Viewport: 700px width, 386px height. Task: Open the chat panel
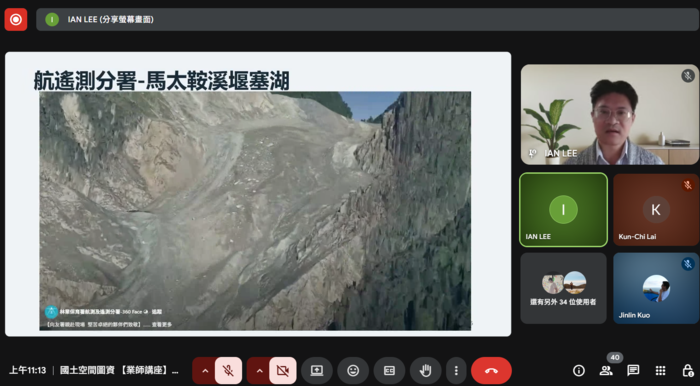click(x=633, y=370)
